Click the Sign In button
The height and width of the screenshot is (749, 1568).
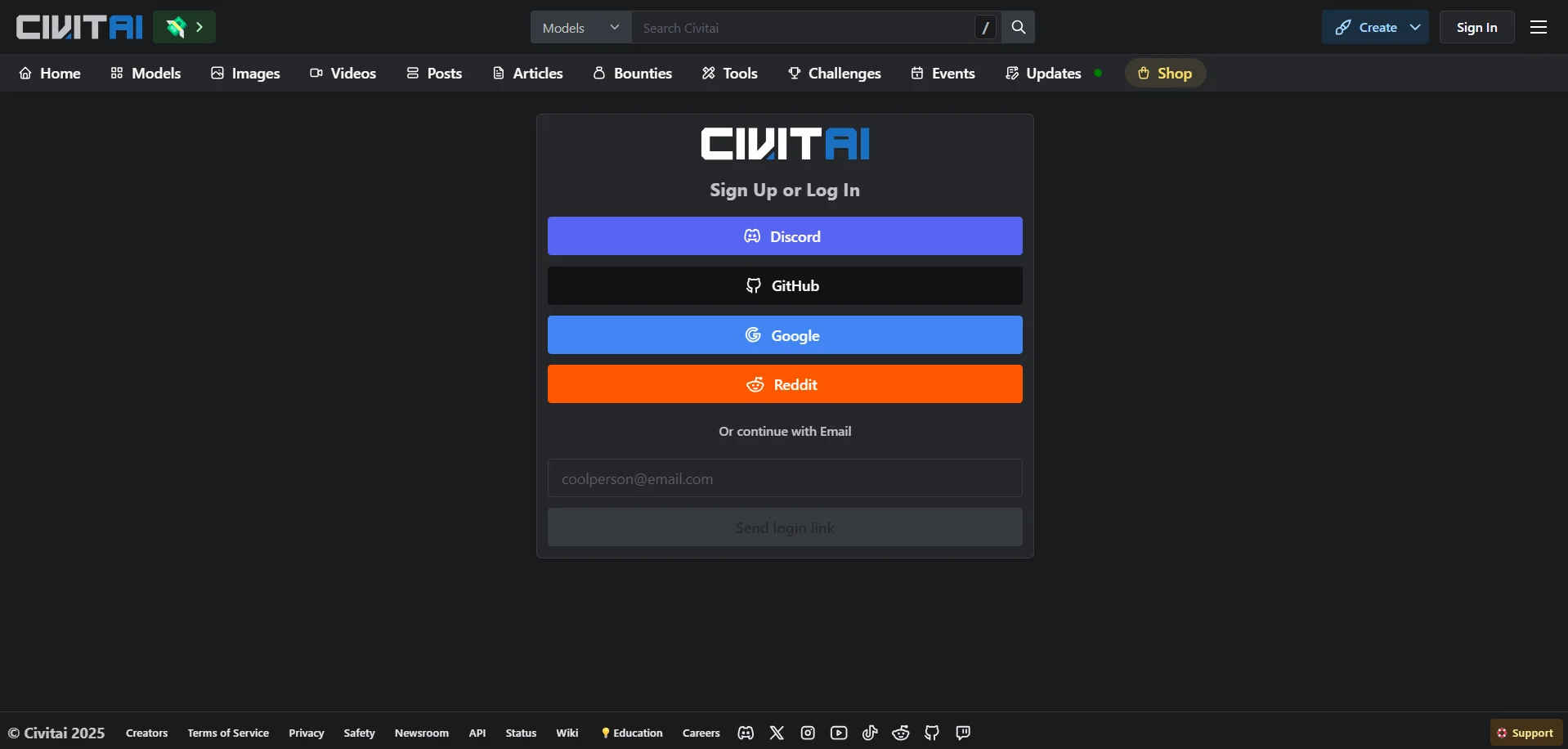(x=1476, y=27)
